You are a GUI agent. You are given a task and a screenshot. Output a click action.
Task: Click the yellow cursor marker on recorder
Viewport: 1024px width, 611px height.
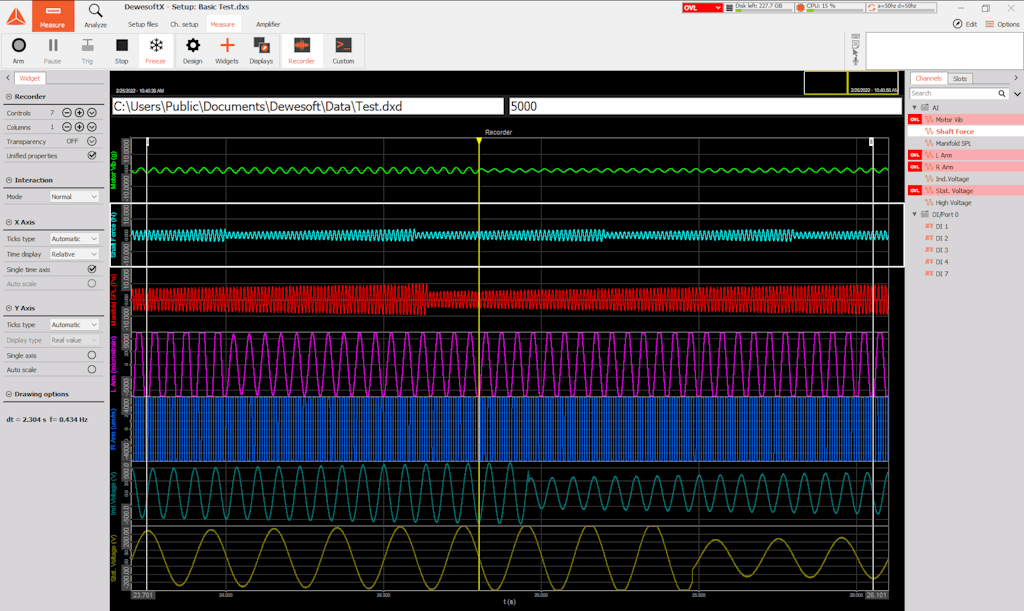(479, 141)
